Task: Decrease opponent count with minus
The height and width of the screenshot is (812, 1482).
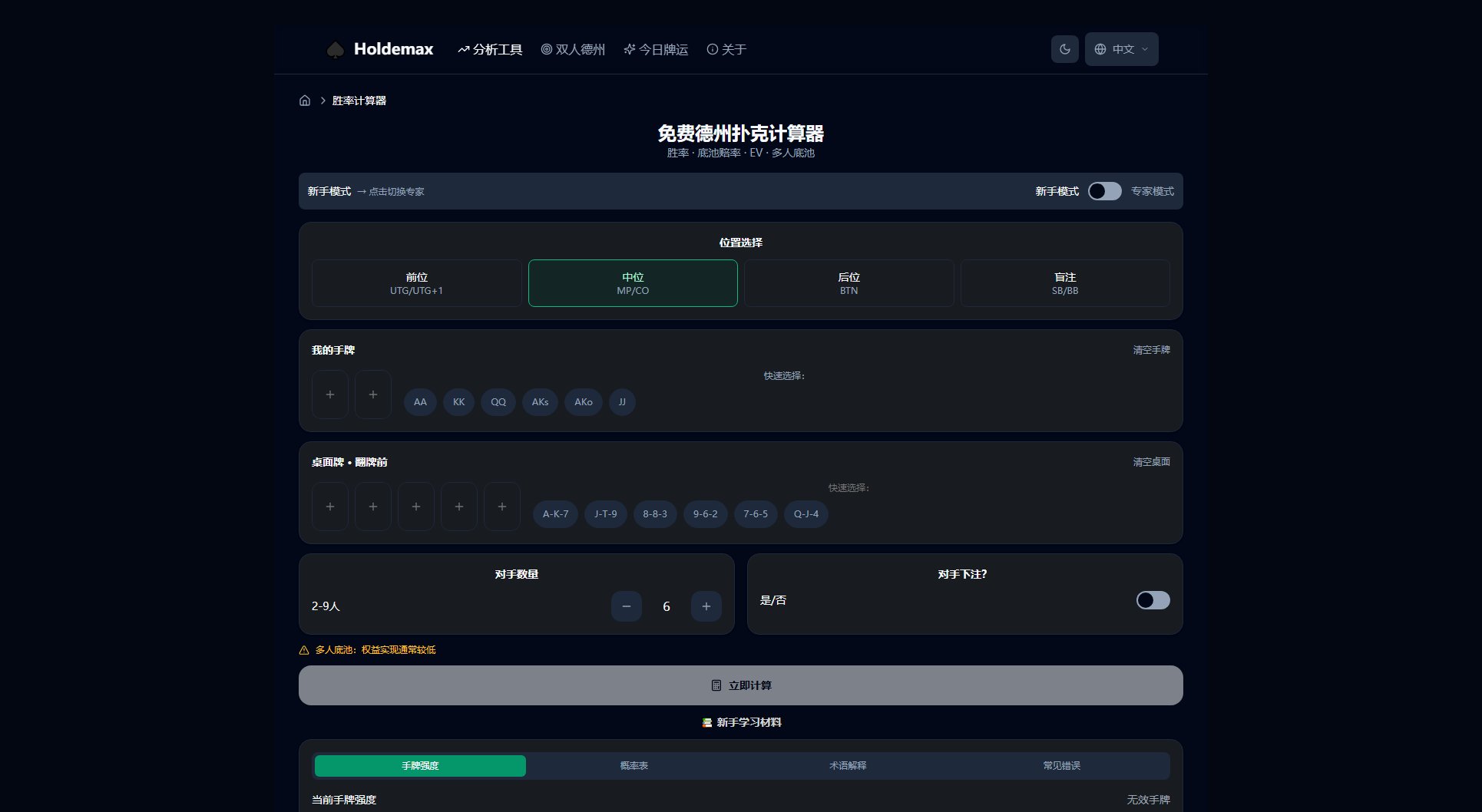Action: click(x=627, y=606)
